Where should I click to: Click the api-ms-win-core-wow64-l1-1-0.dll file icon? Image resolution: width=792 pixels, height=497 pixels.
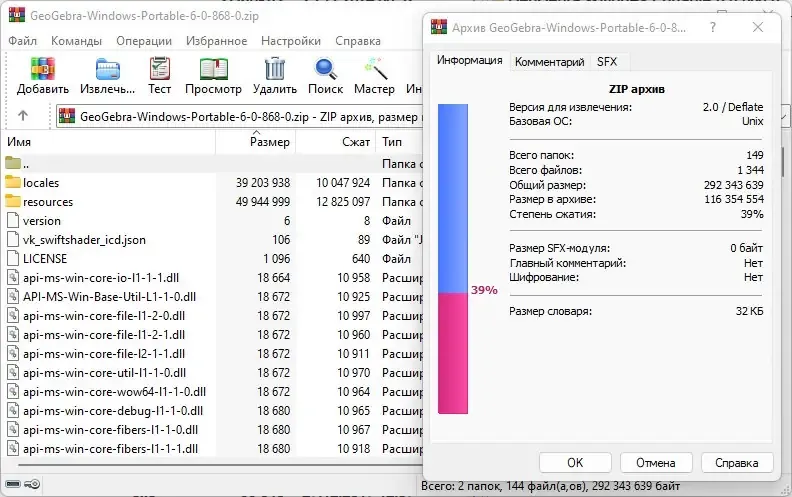13,391
